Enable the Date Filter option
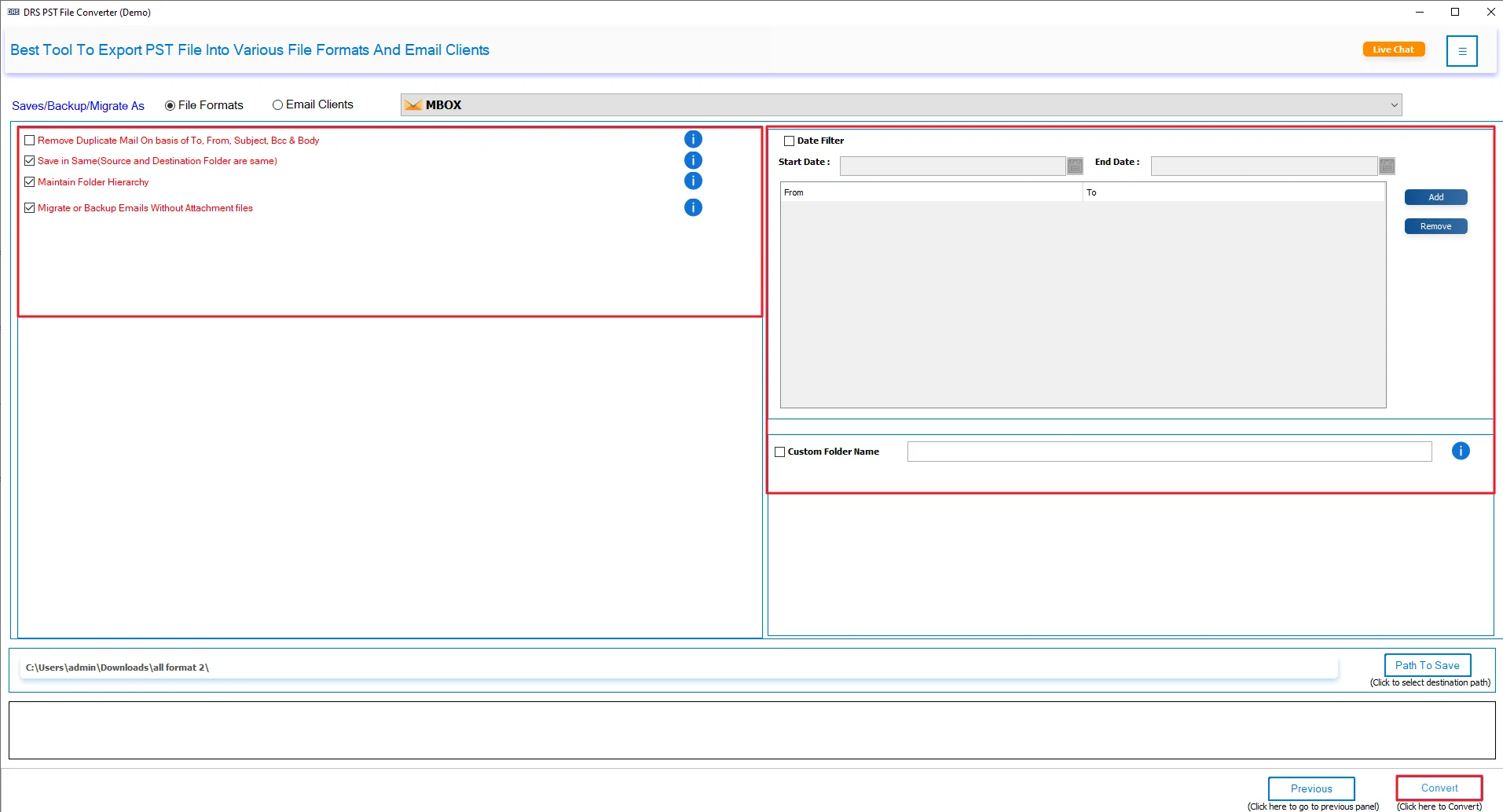The image size is (1503, 812). (x=790, y=140)
